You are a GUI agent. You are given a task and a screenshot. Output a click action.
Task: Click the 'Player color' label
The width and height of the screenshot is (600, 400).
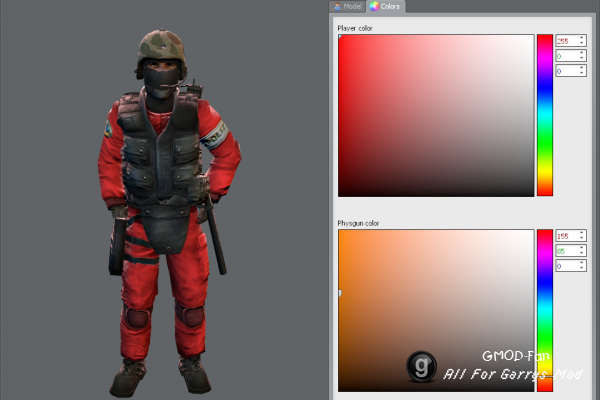pyautogui.click(x=355, y=28)
